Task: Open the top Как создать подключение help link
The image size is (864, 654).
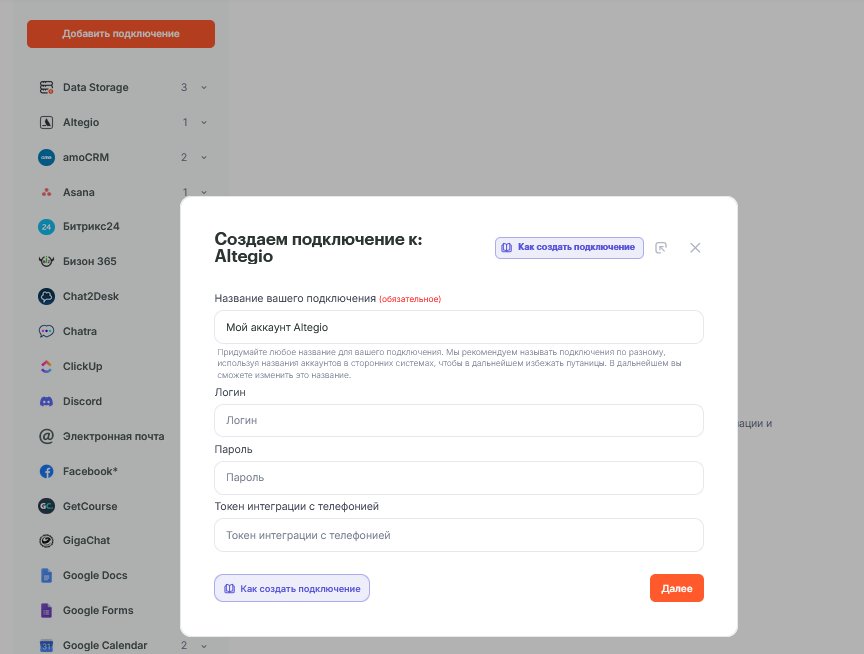Action: (x=569, y=247)
